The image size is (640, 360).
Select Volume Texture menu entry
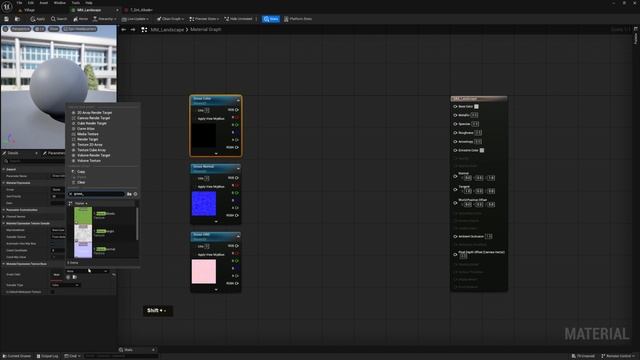click(x=89, y=161)
